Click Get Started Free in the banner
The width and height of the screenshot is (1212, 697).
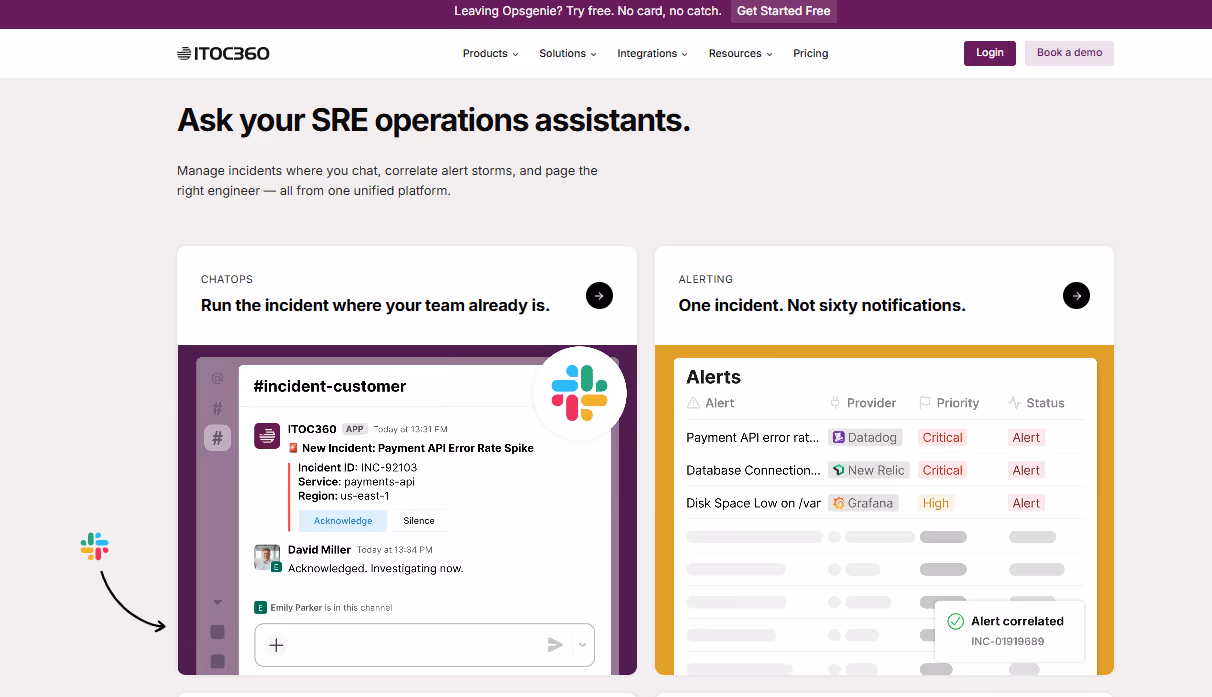coord(784,11)
